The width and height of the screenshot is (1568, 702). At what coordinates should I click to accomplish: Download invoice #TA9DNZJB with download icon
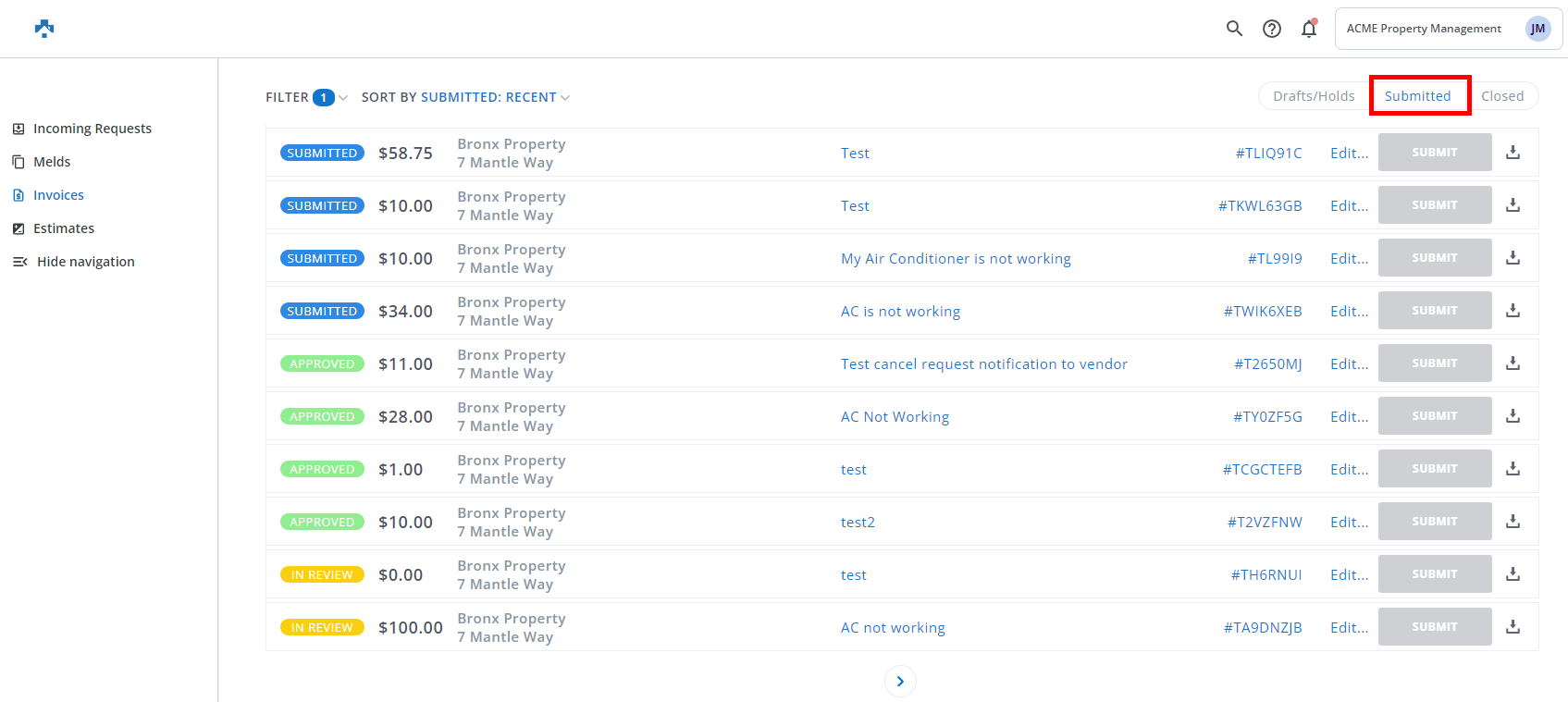pos(1512,627)
